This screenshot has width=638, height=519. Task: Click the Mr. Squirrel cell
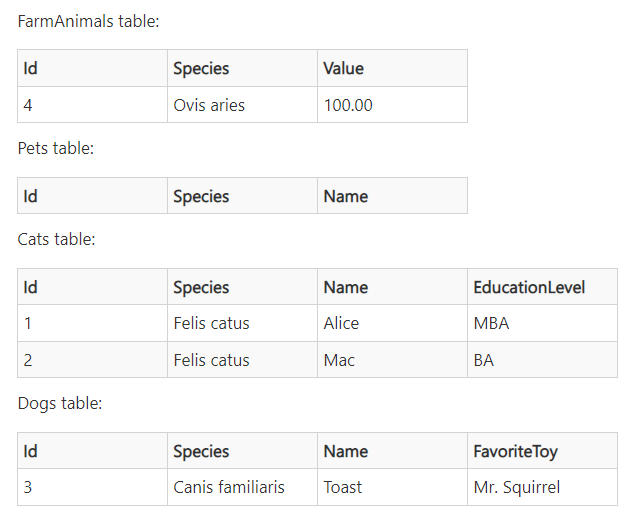(x=542, y=487)
